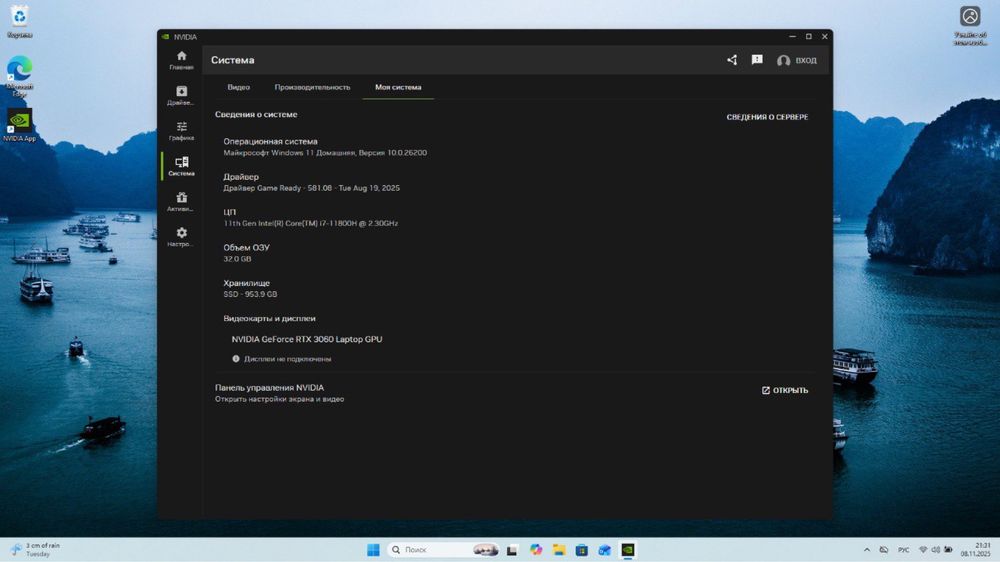
Task: Open the Настройки gear section in sidebar
Action: tap(181, 237)
